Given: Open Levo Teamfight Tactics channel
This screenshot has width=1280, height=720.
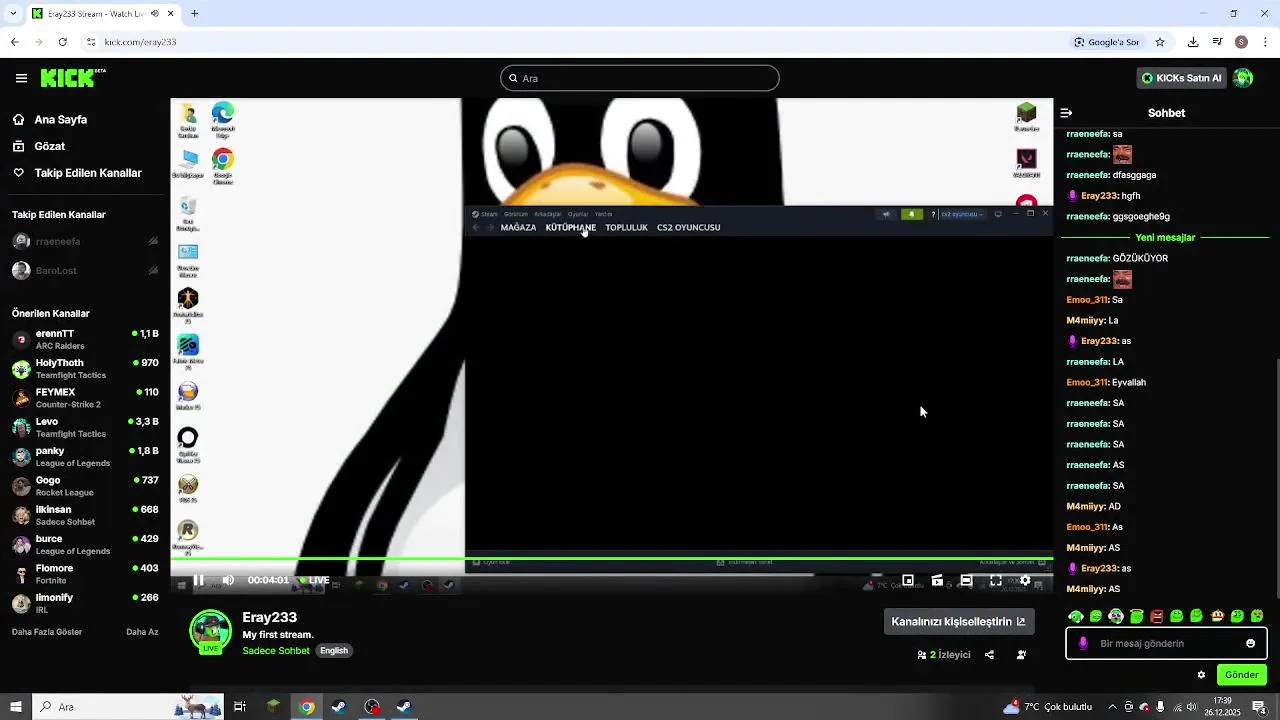Looking at the screenshot, I should click(85, 427).
